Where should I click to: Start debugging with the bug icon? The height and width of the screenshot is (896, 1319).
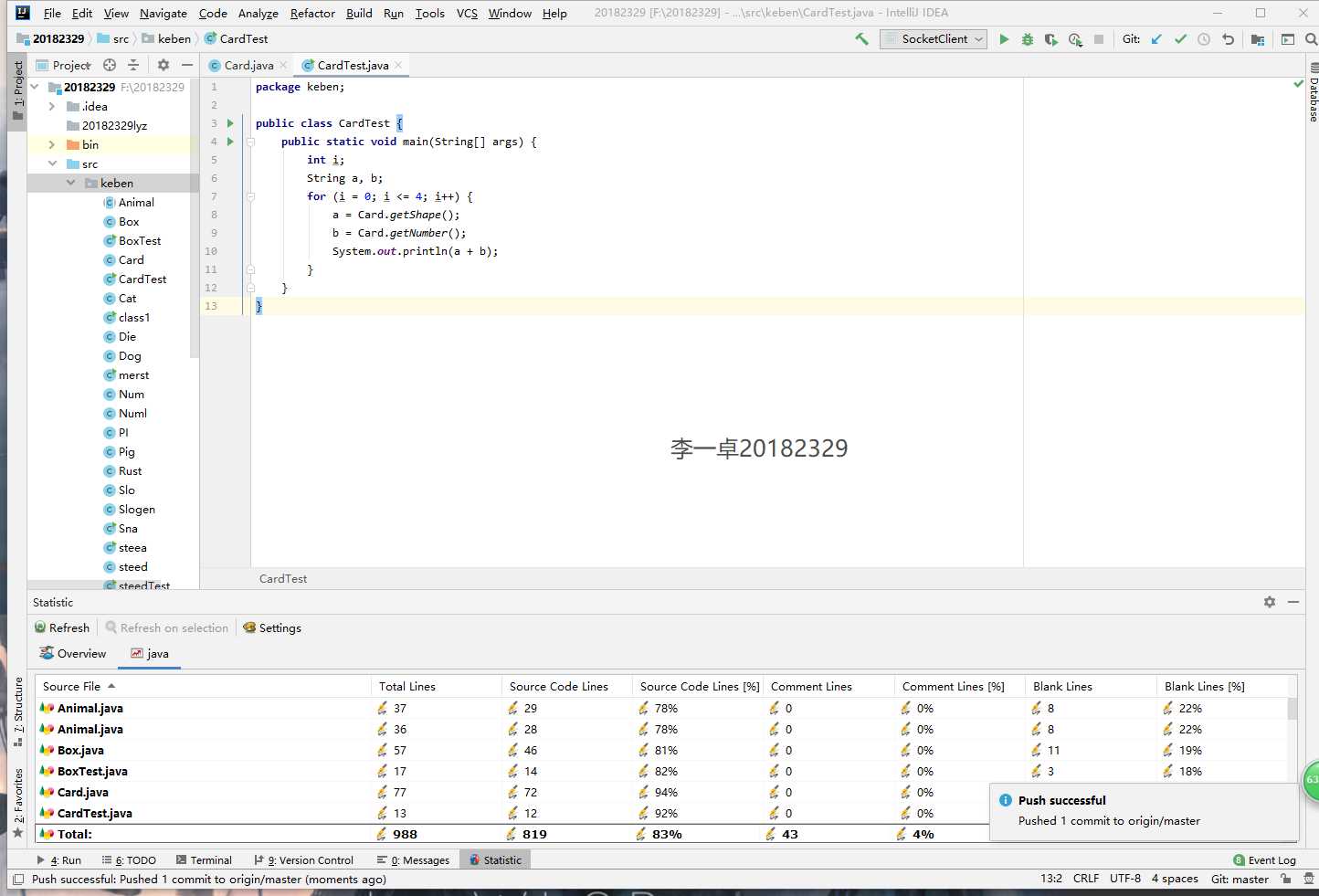(x=1028, y=39)
